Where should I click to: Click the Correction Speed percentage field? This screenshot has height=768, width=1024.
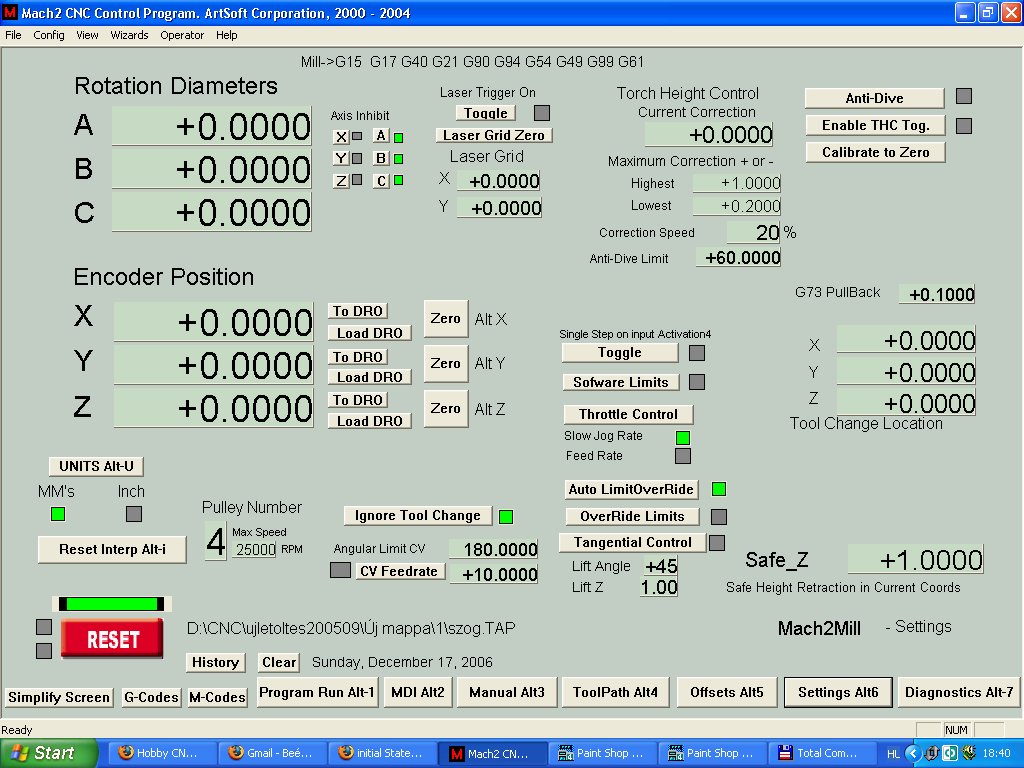coord(754,232)
